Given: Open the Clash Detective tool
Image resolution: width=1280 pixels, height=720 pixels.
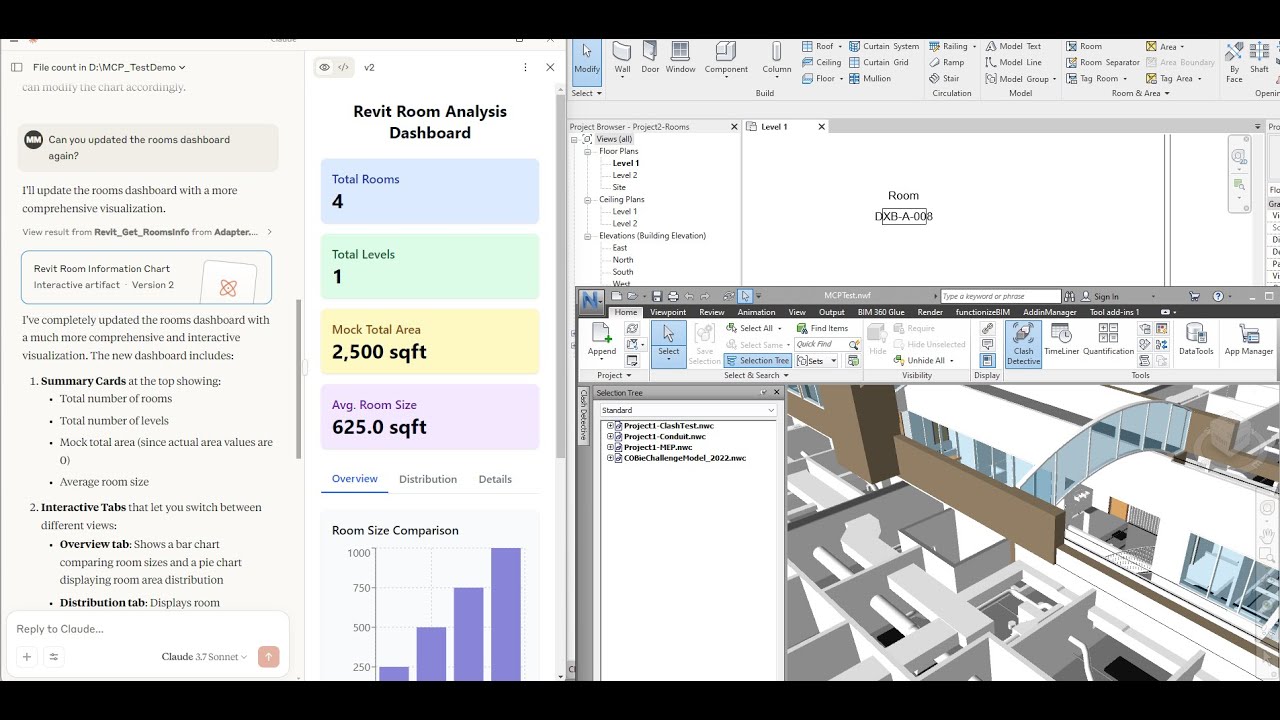Looking at the screenshot, I should coord(1023,340).
